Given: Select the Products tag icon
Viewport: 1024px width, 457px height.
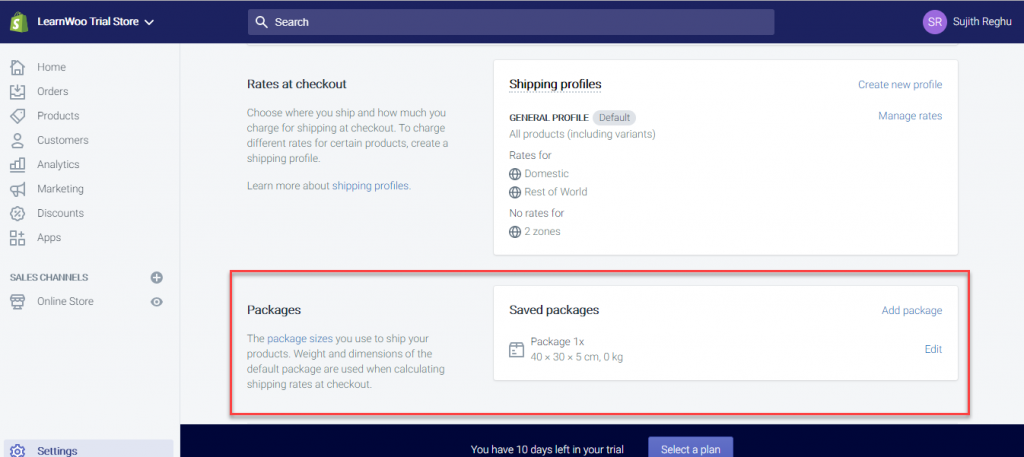Looking at the screenshot, I should 18,116.
